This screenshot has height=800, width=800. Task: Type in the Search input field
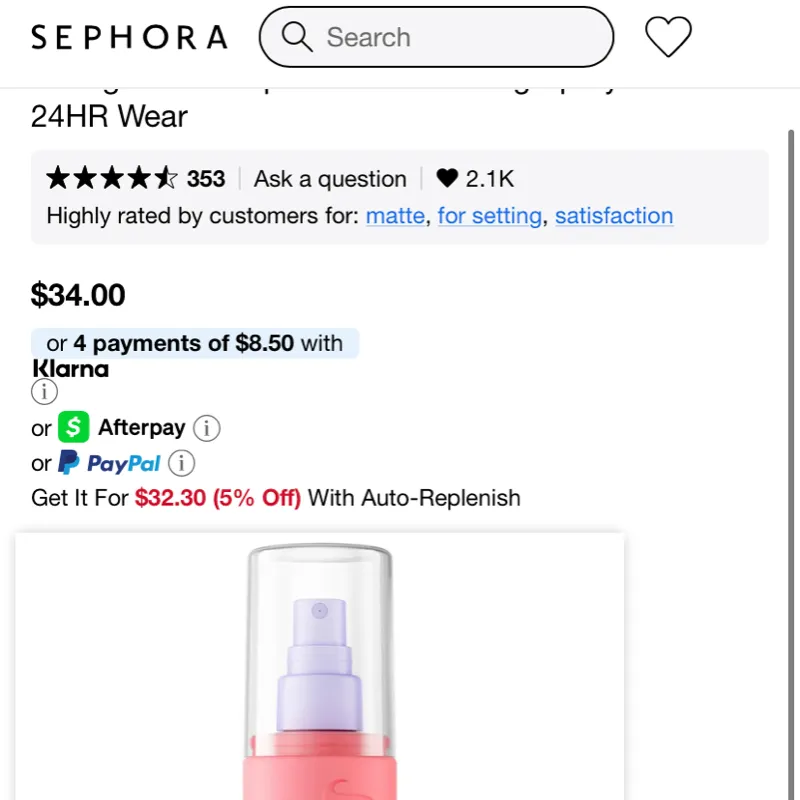pyautogui.click(x=460, y=37)
